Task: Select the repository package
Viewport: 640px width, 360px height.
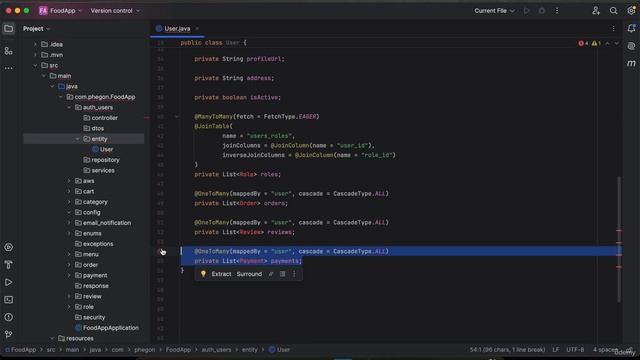Action: 105,160
